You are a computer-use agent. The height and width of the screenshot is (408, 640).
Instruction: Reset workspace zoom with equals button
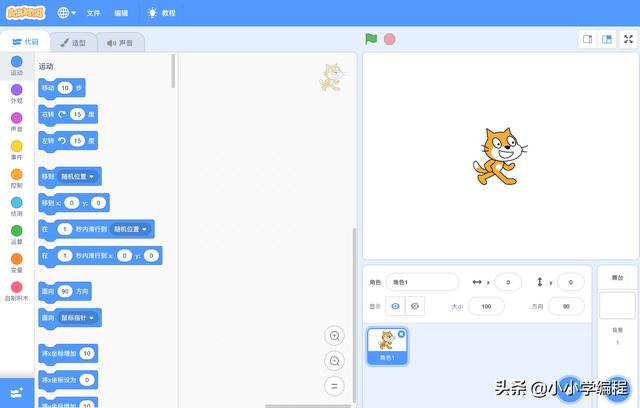[334, 386]
